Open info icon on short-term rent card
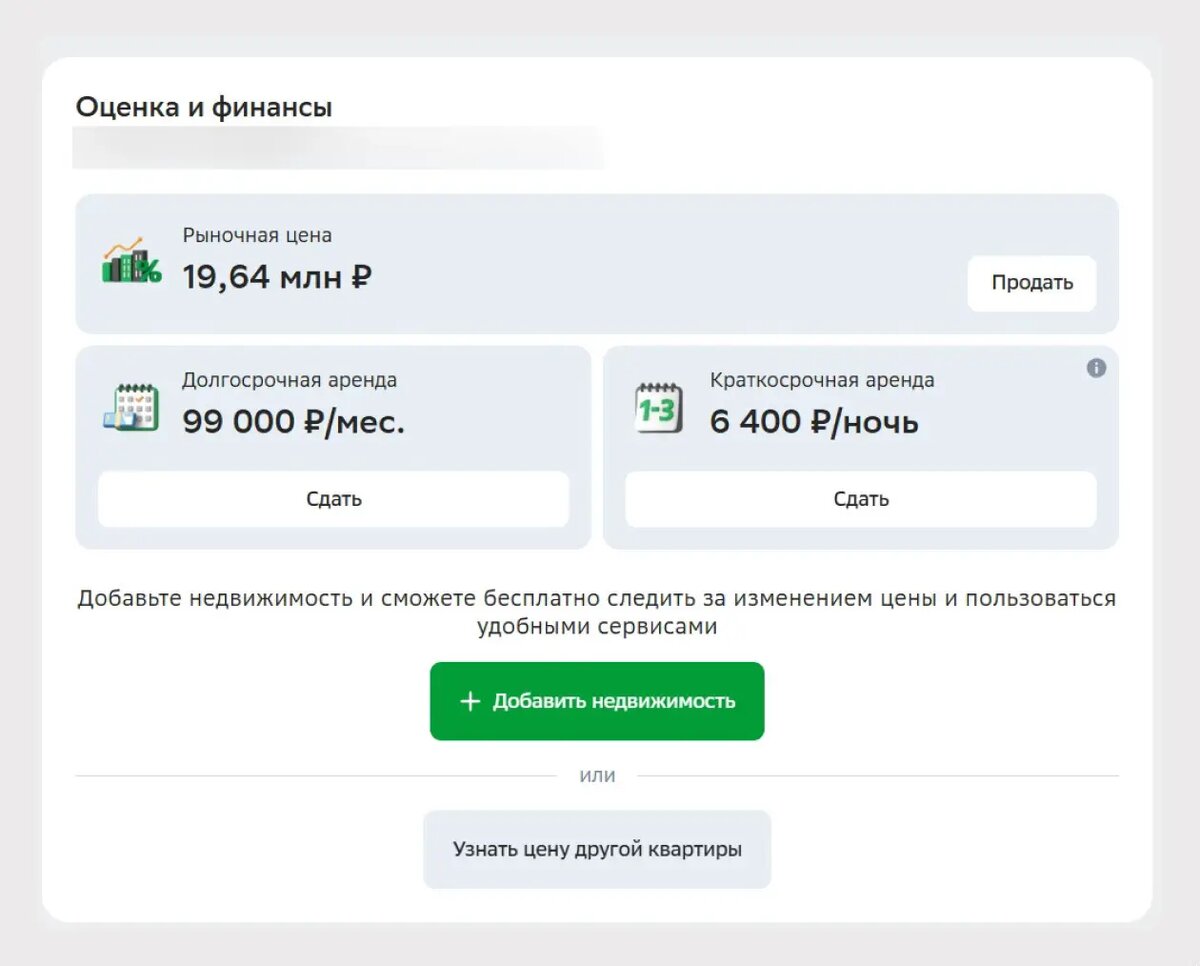The width and height of the screenshot is (1200, 966). click(1096, 368)
